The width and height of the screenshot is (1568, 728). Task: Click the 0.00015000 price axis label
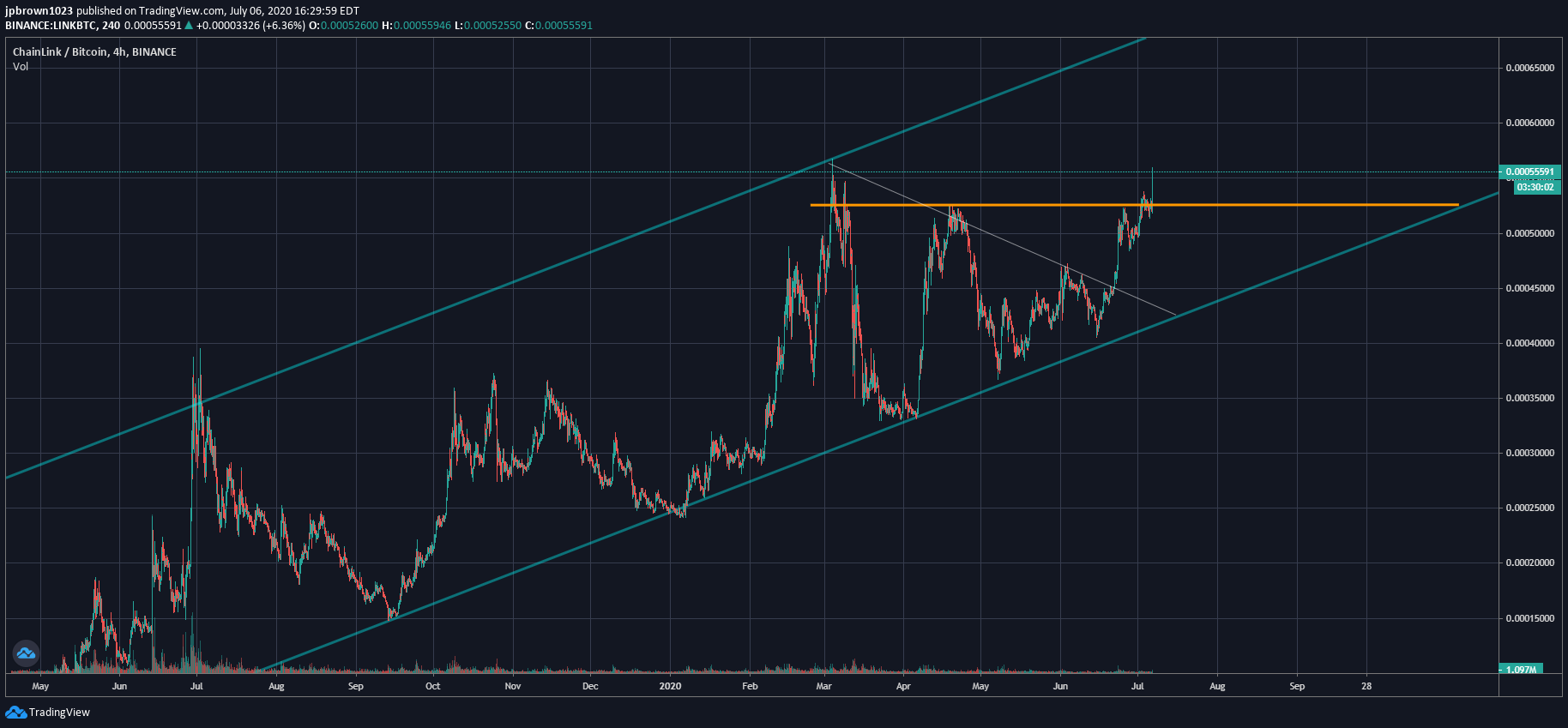click(x=1529, y=618)
